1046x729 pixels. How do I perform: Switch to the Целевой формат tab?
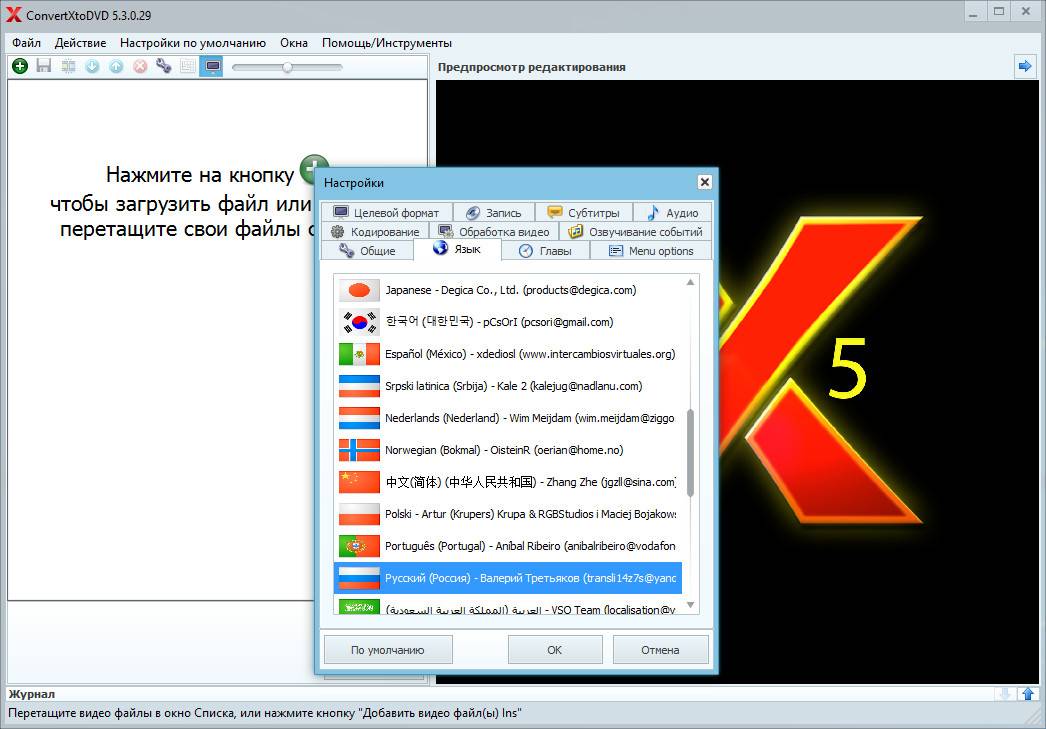pos(386,212)
